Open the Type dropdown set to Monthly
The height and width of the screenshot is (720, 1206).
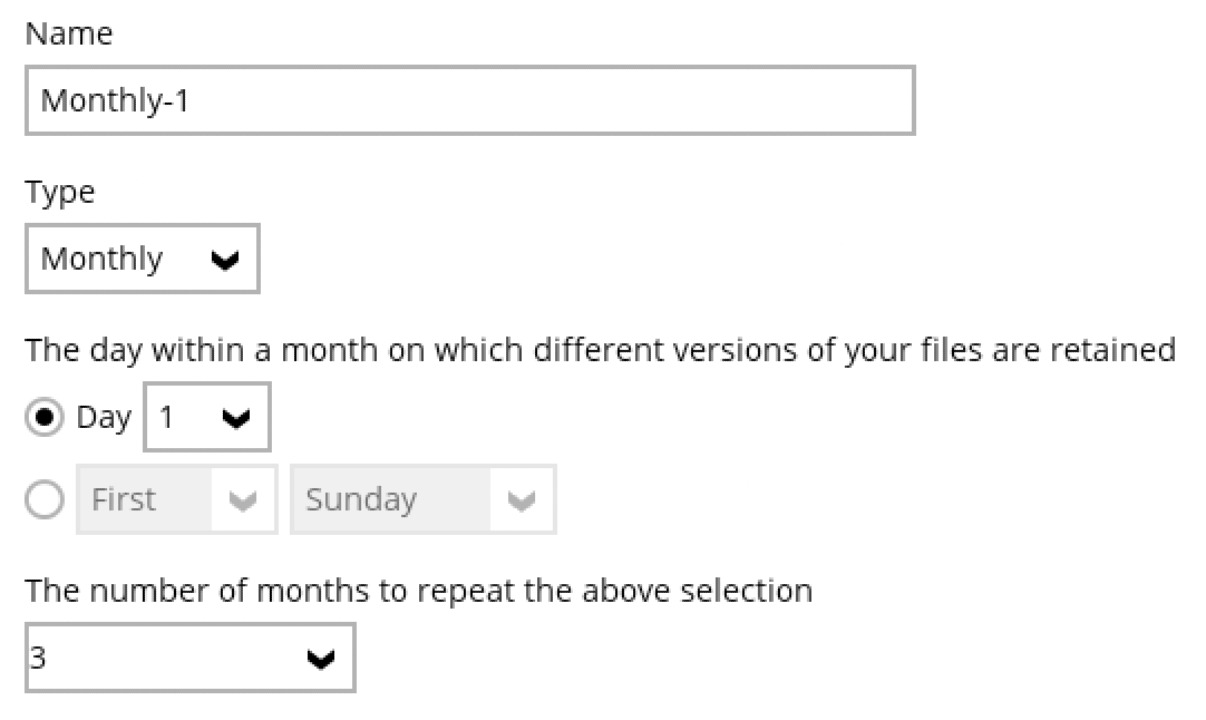[x=141, y=259]
